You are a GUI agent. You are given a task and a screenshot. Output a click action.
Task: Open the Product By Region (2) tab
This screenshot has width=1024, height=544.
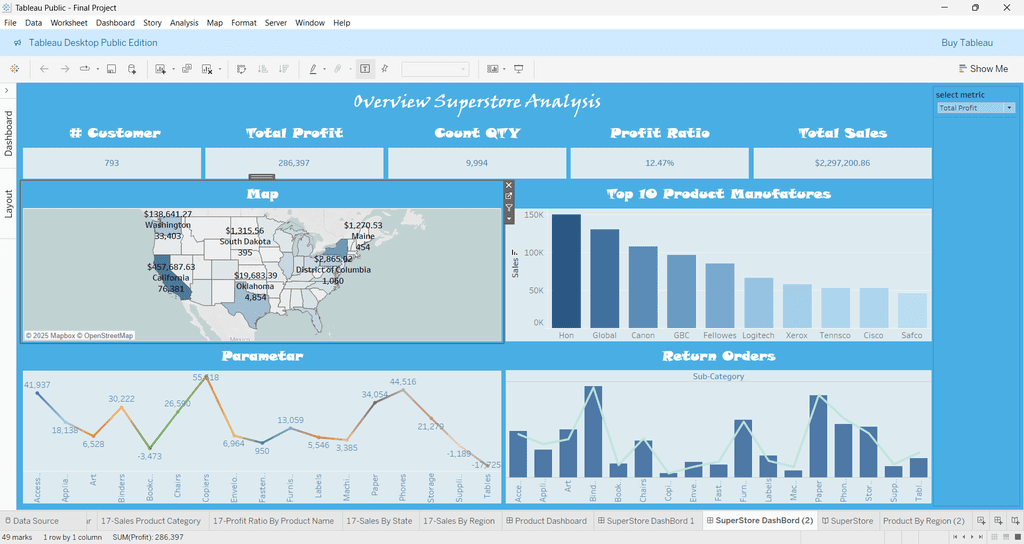(923, 520)
